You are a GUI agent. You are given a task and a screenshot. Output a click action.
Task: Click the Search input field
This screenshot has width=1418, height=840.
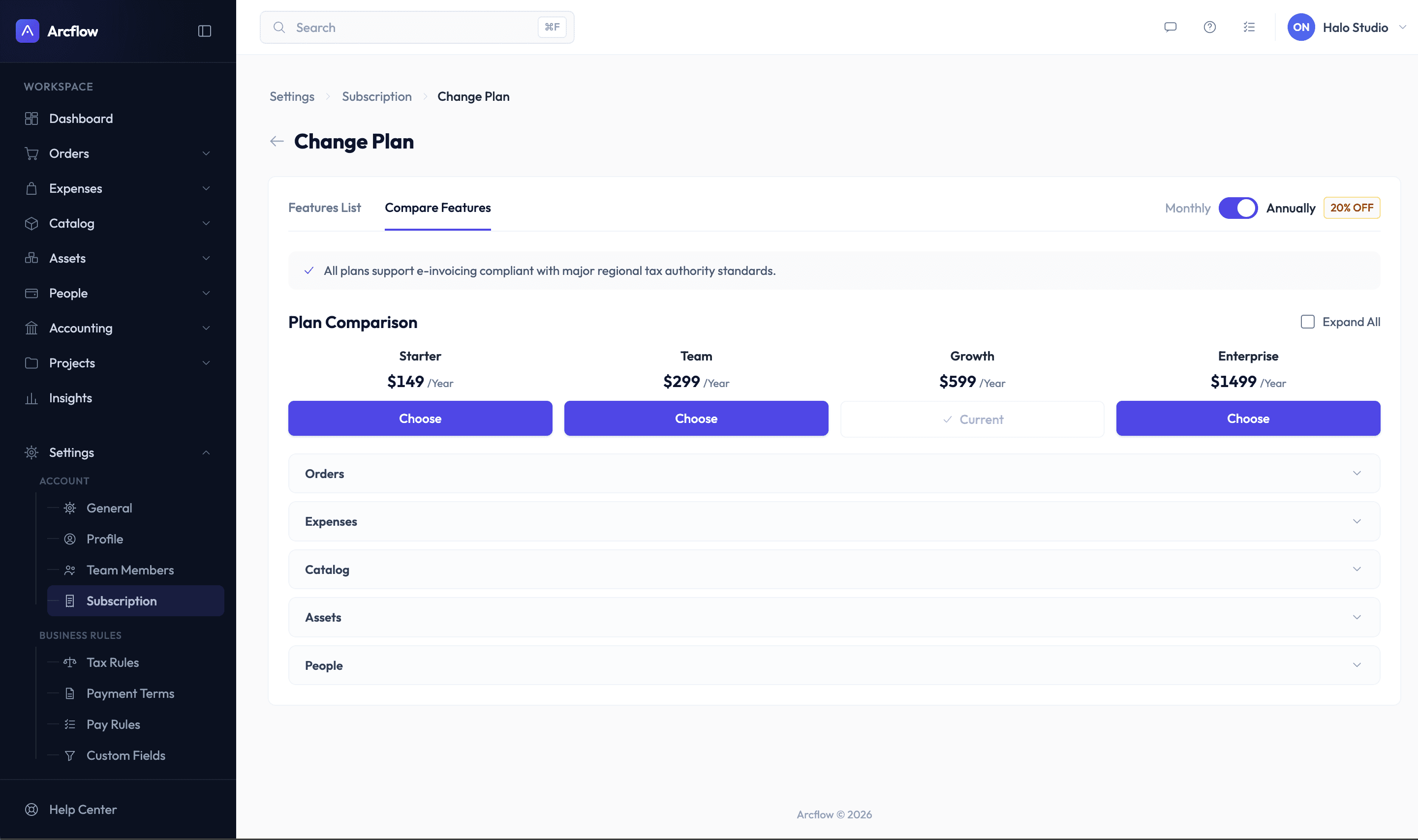point(417,27)
